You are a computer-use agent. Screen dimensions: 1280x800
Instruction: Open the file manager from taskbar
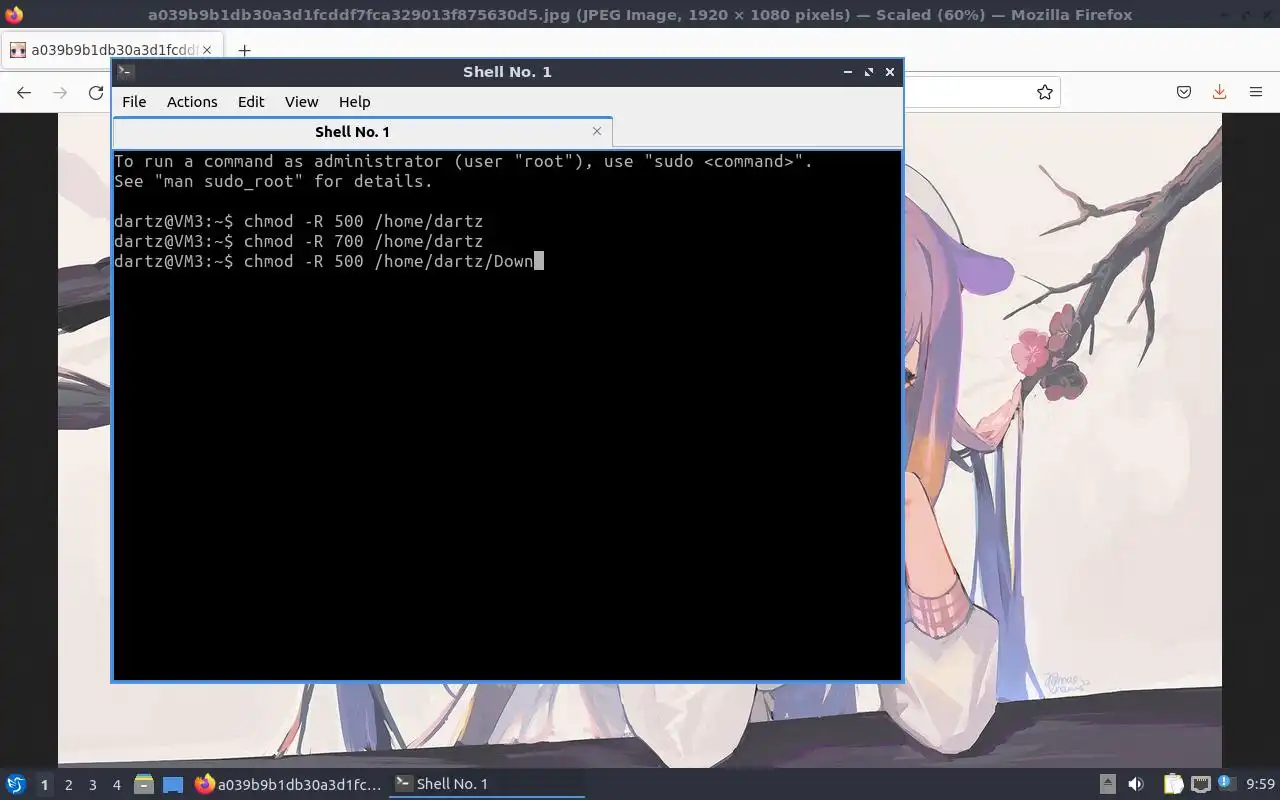pyautogui.click(x=144, y=784)
